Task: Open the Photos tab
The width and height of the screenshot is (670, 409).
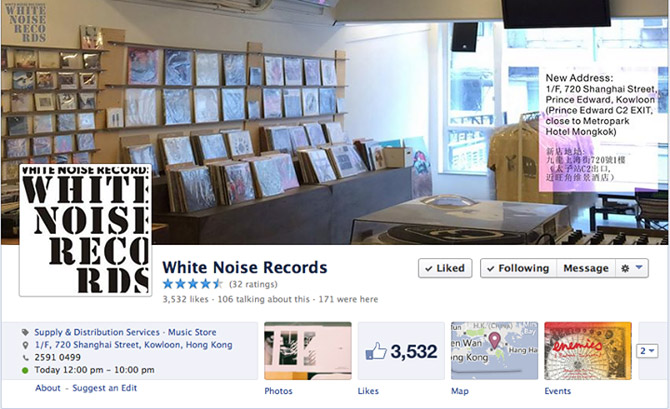Action: [278, 391]
